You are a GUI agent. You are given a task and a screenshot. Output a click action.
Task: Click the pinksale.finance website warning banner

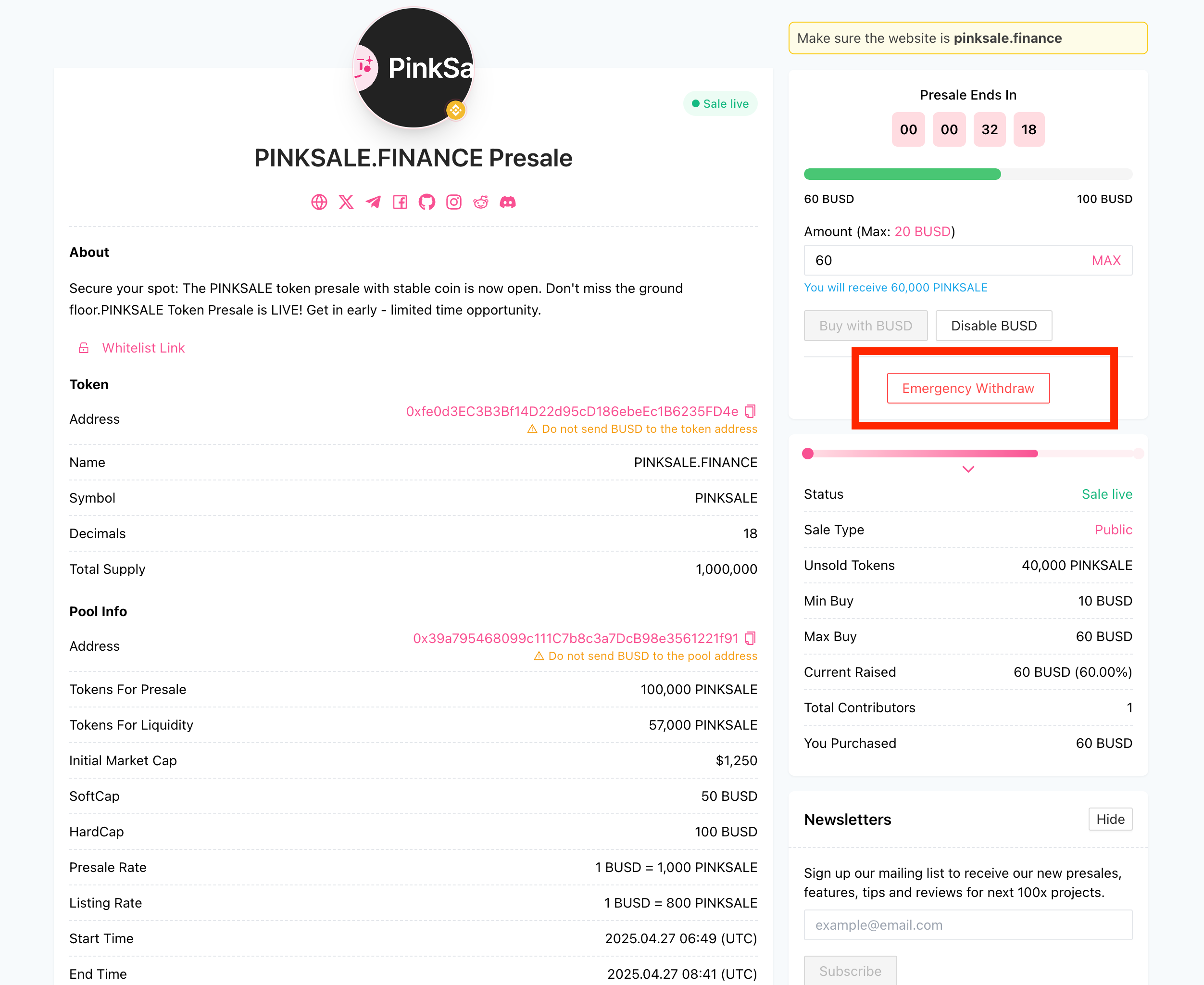click(967, 38)
